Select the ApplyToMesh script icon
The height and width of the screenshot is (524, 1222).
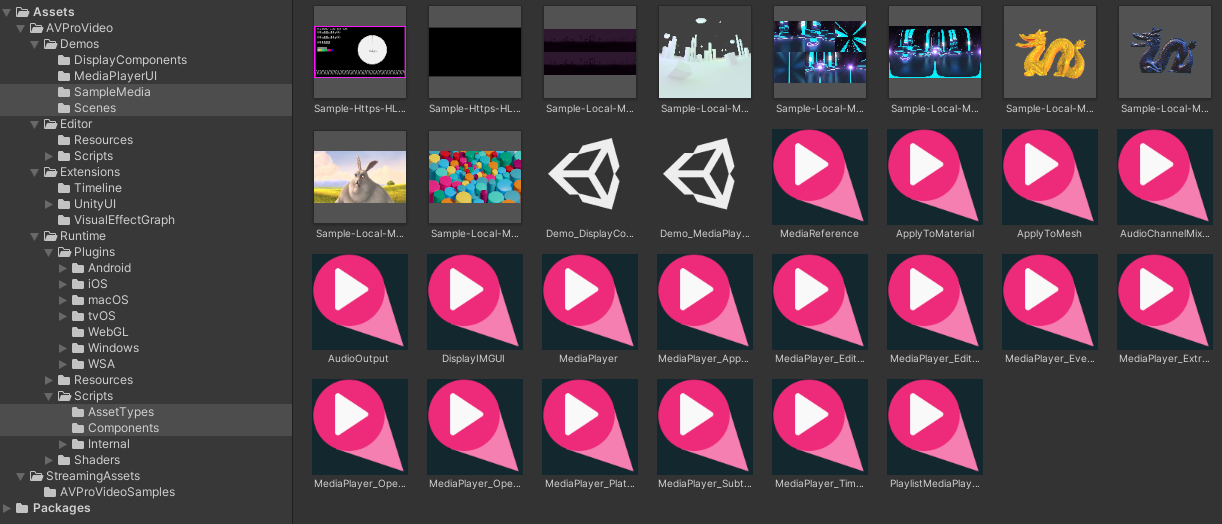1049,176
